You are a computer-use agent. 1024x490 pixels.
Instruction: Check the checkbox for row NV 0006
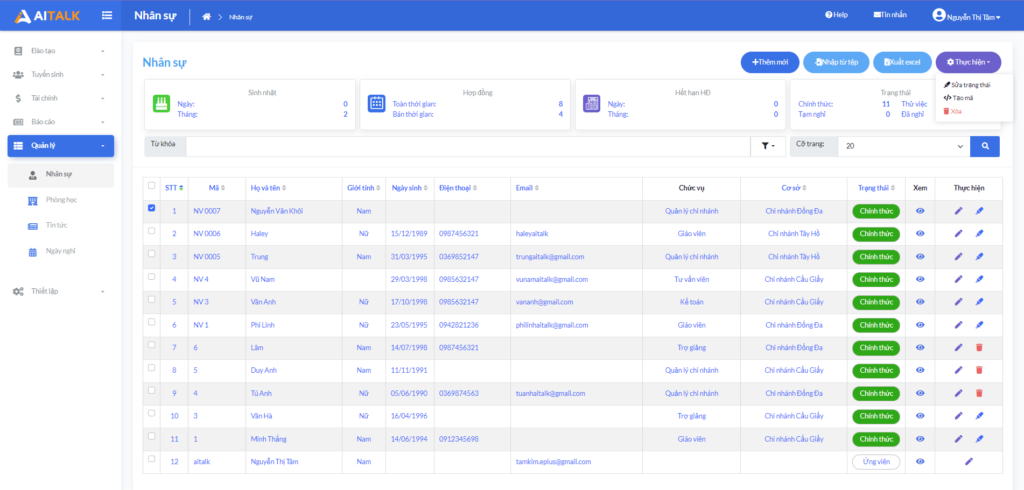click(151, 232)
